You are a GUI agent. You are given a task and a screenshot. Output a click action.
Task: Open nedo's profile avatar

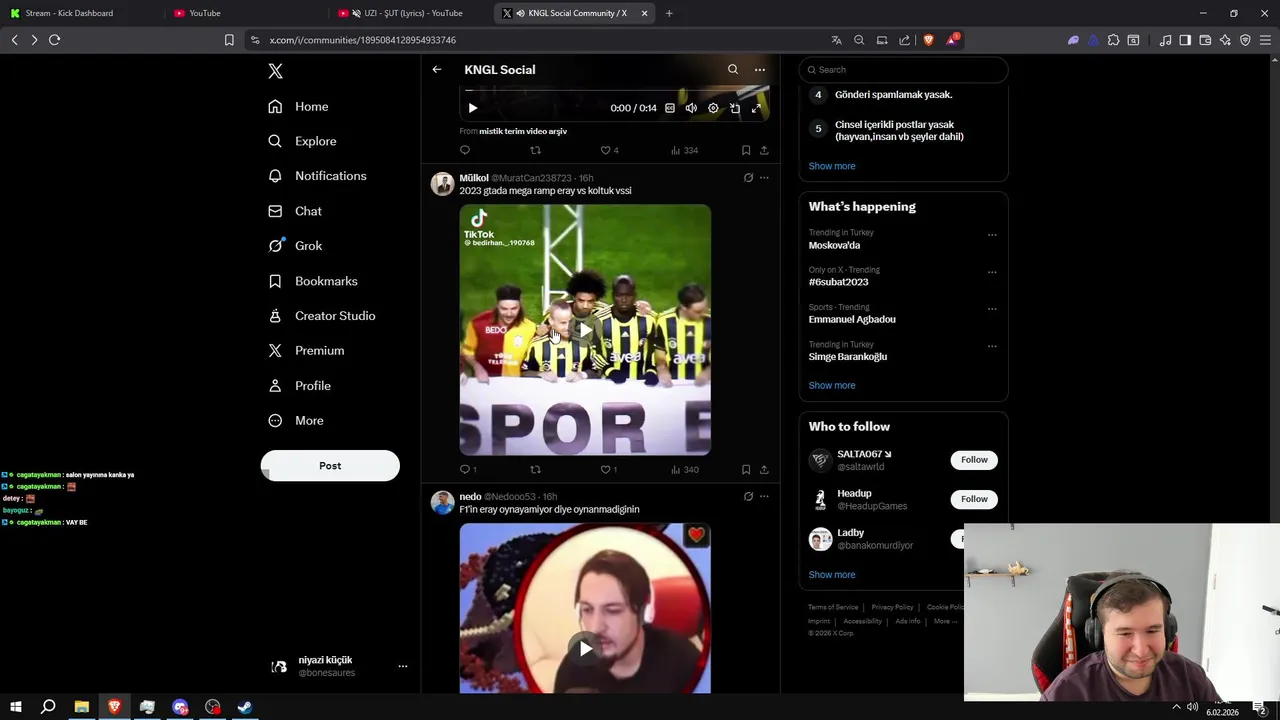click(442, 502)
